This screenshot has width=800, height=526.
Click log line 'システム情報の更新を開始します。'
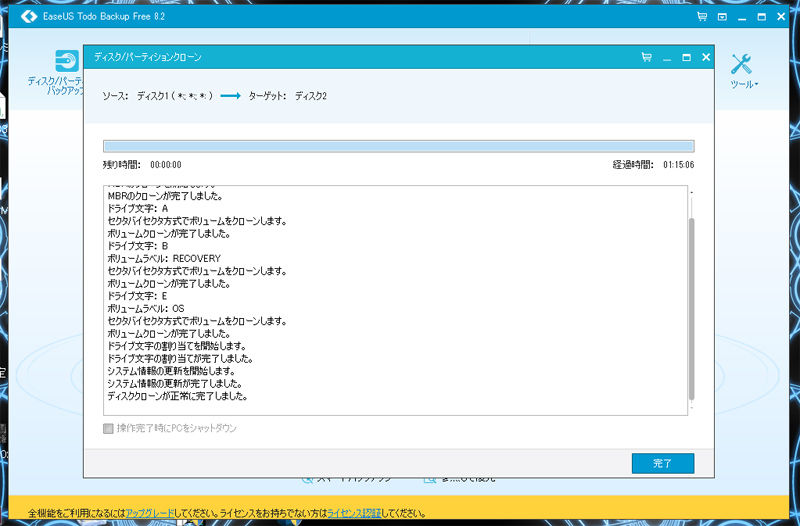pyautogui.click(x=171, y=371)
